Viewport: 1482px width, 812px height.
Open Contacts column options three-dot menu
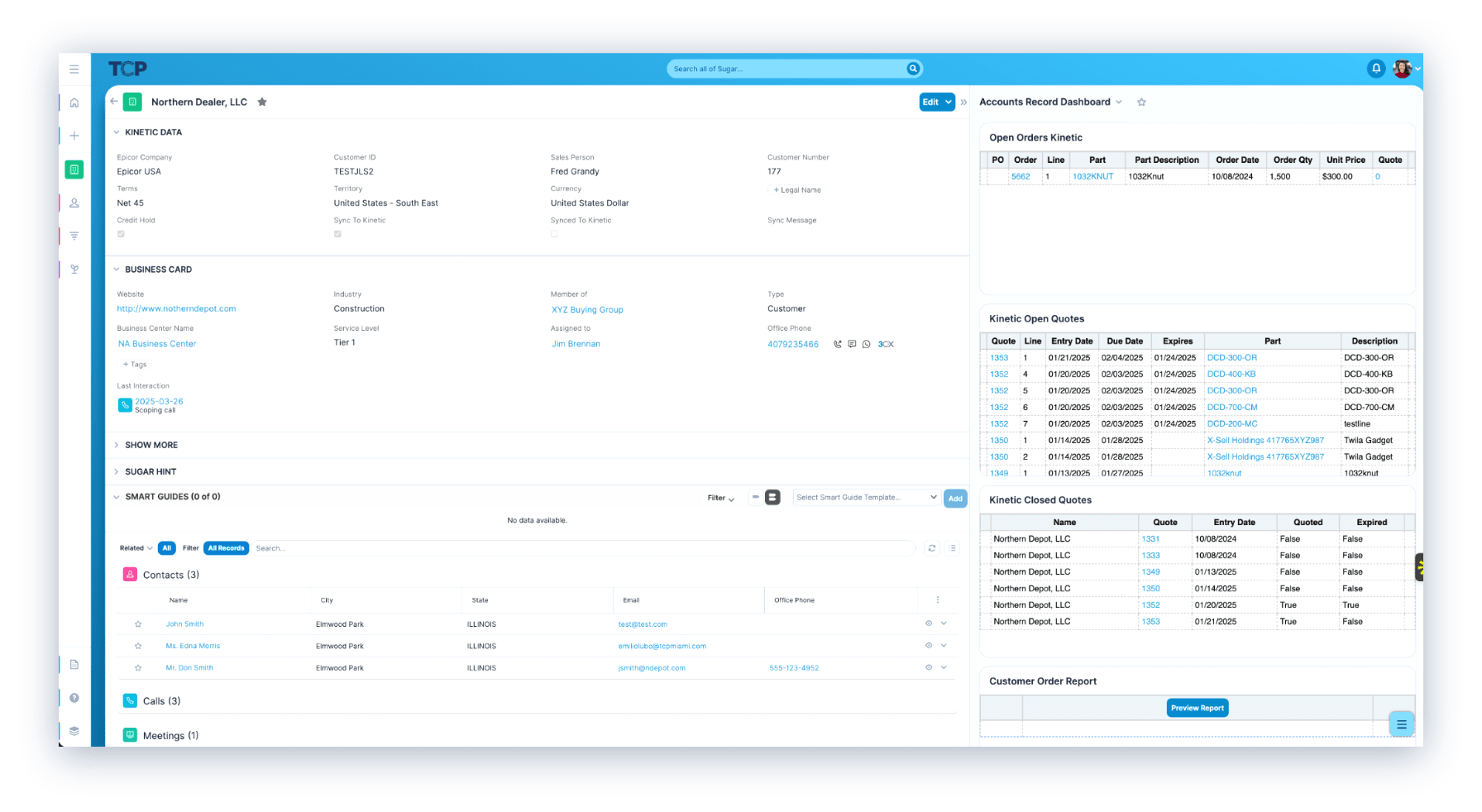937,600
